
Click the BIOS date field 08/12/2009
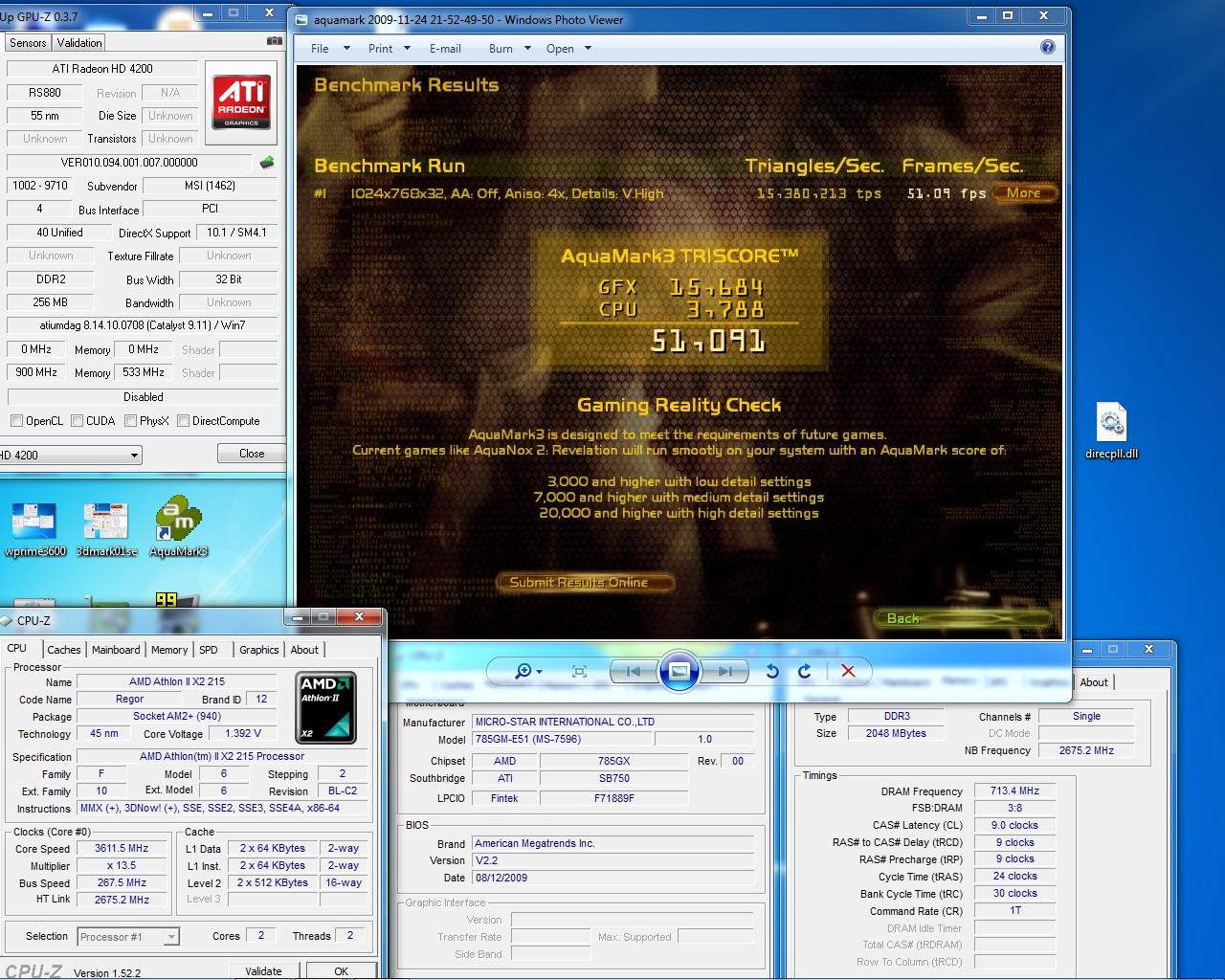(613, 878)
